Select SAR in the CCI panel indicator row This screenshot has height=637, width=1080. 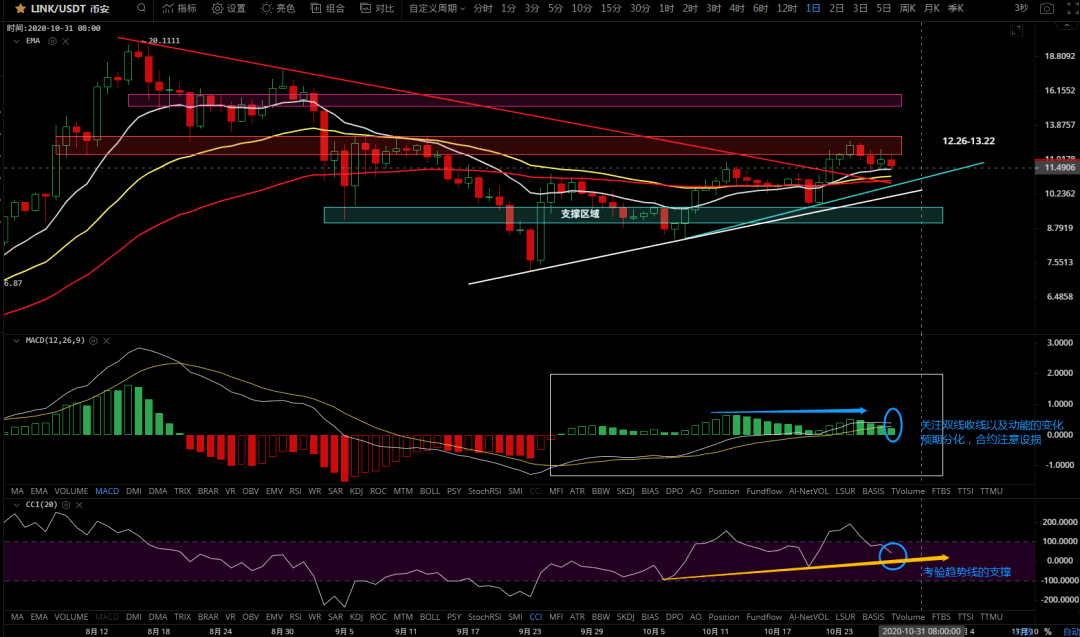(335, 617)
